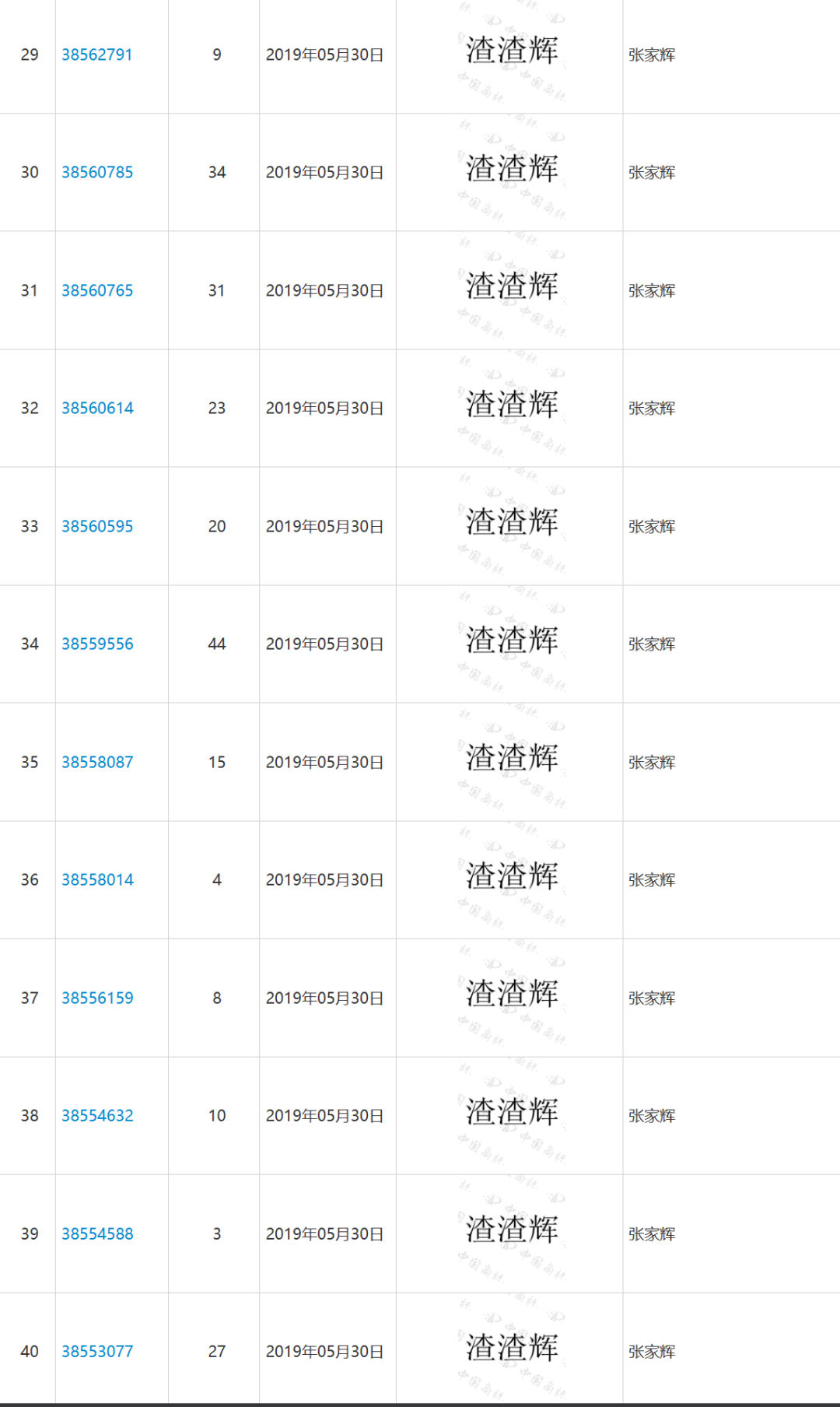Click applicant 张家辉 in row 29
Screen dimensions: 840x1407
[652, 54]
